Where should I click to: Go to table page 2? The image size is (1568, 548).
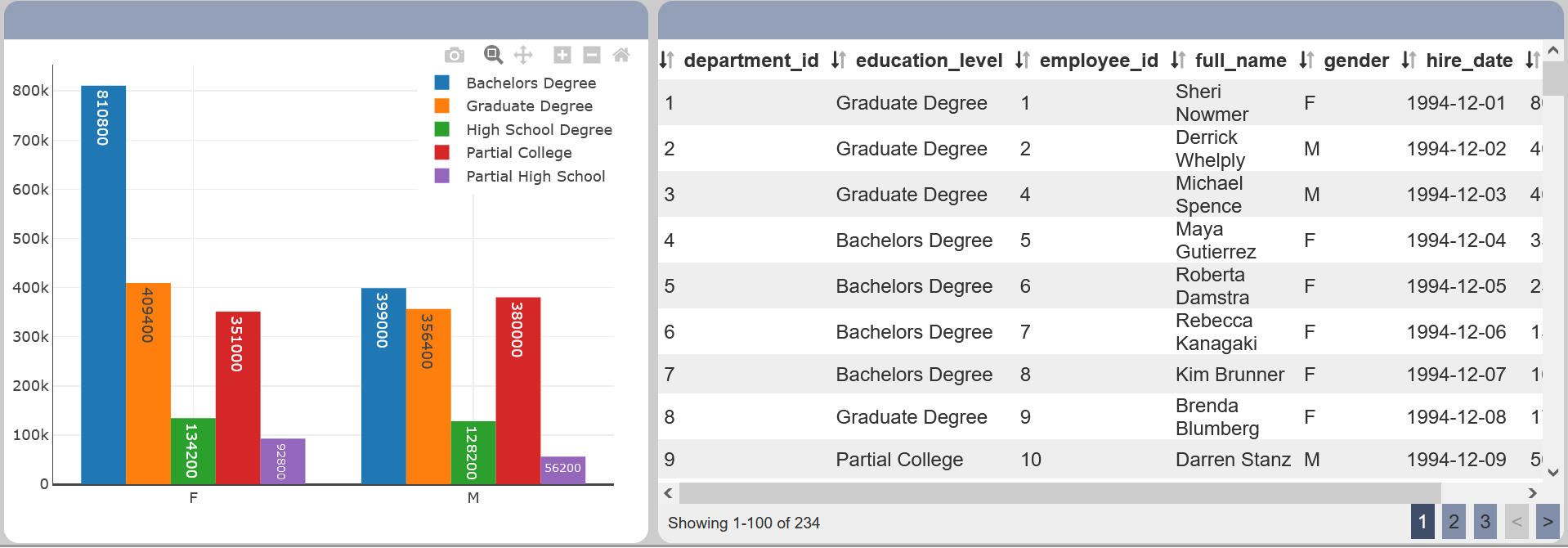1454,522
